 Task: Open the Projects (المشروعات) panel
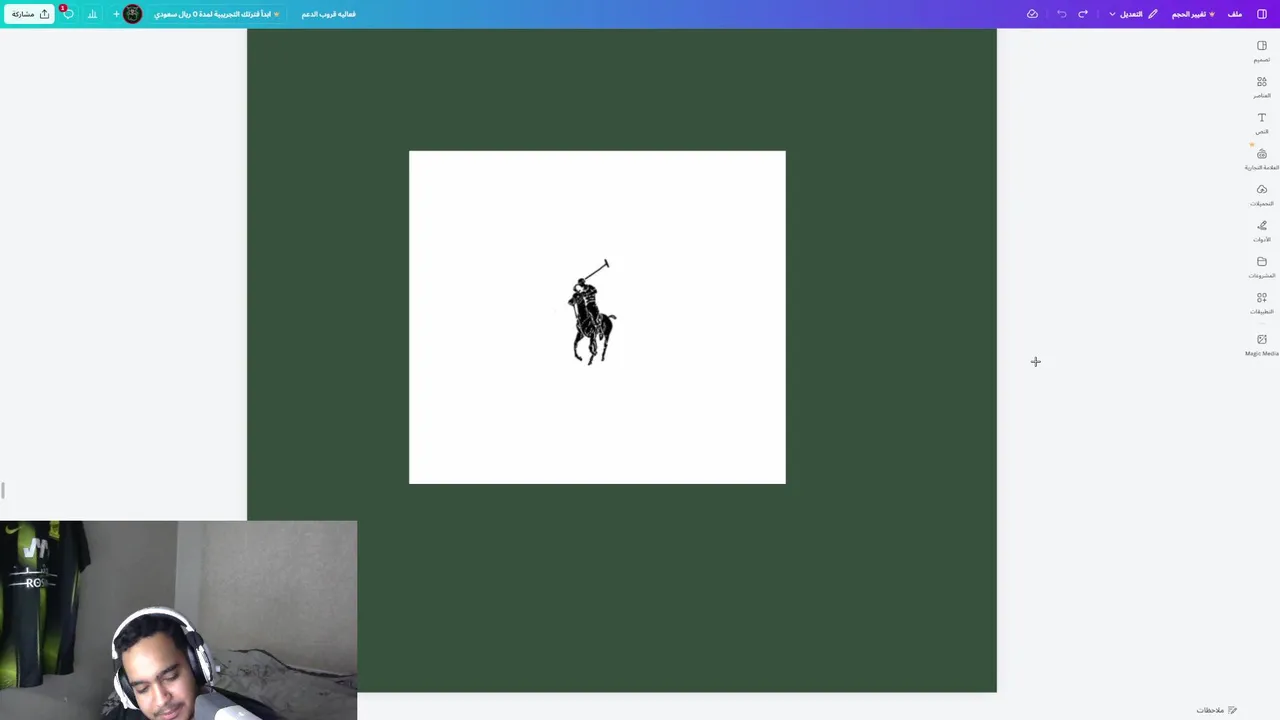pos(1261,267)
